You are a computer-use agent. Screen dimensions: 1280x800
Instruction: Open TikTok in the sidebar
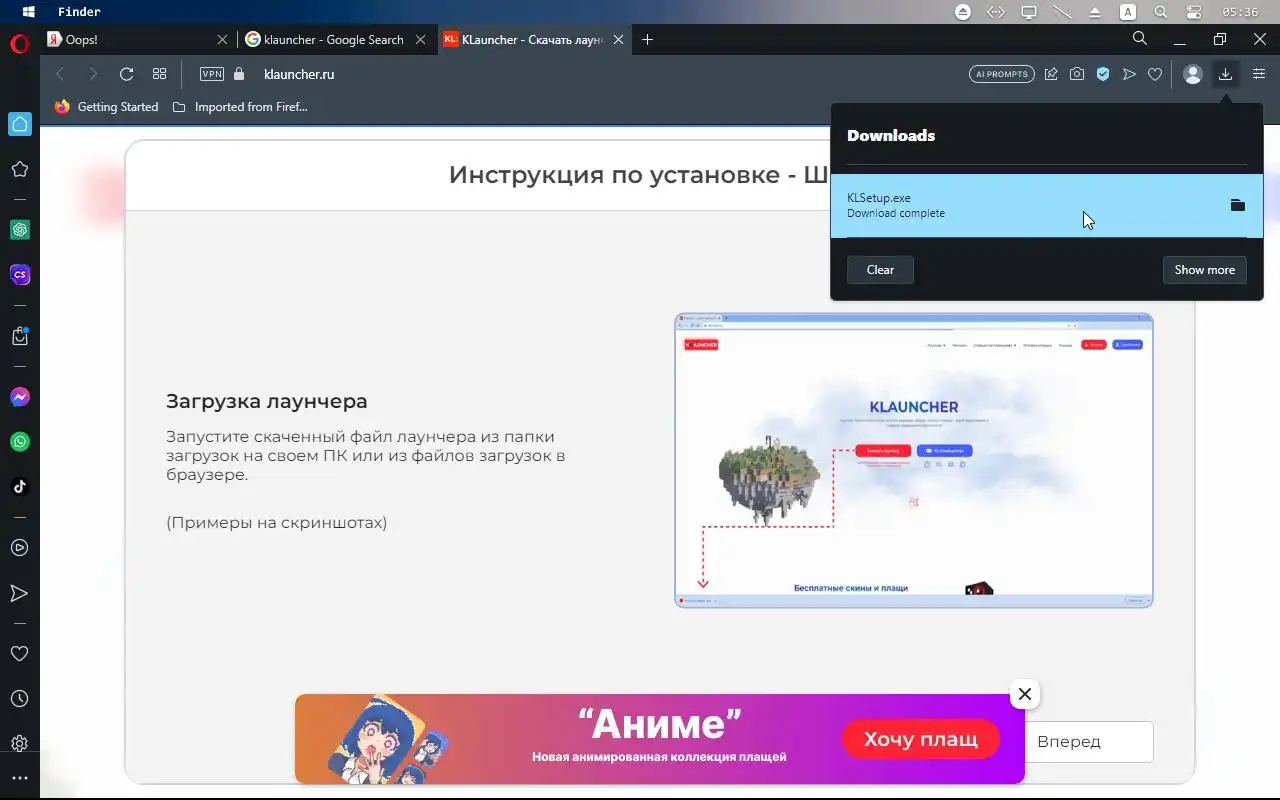click(x=19, y=487)
